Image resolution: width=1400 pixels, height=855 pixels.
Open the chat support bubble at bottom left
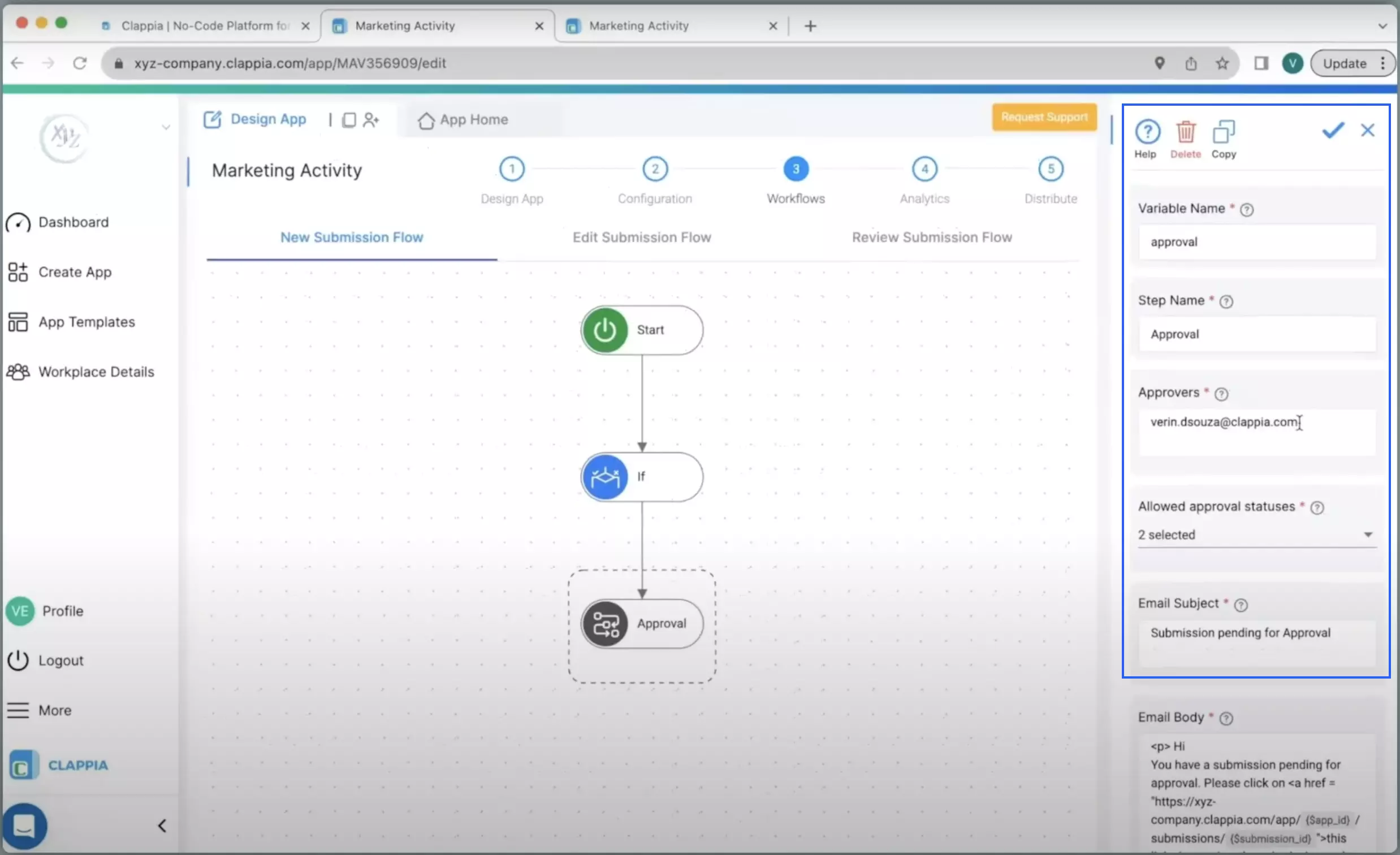coord(25,826)
